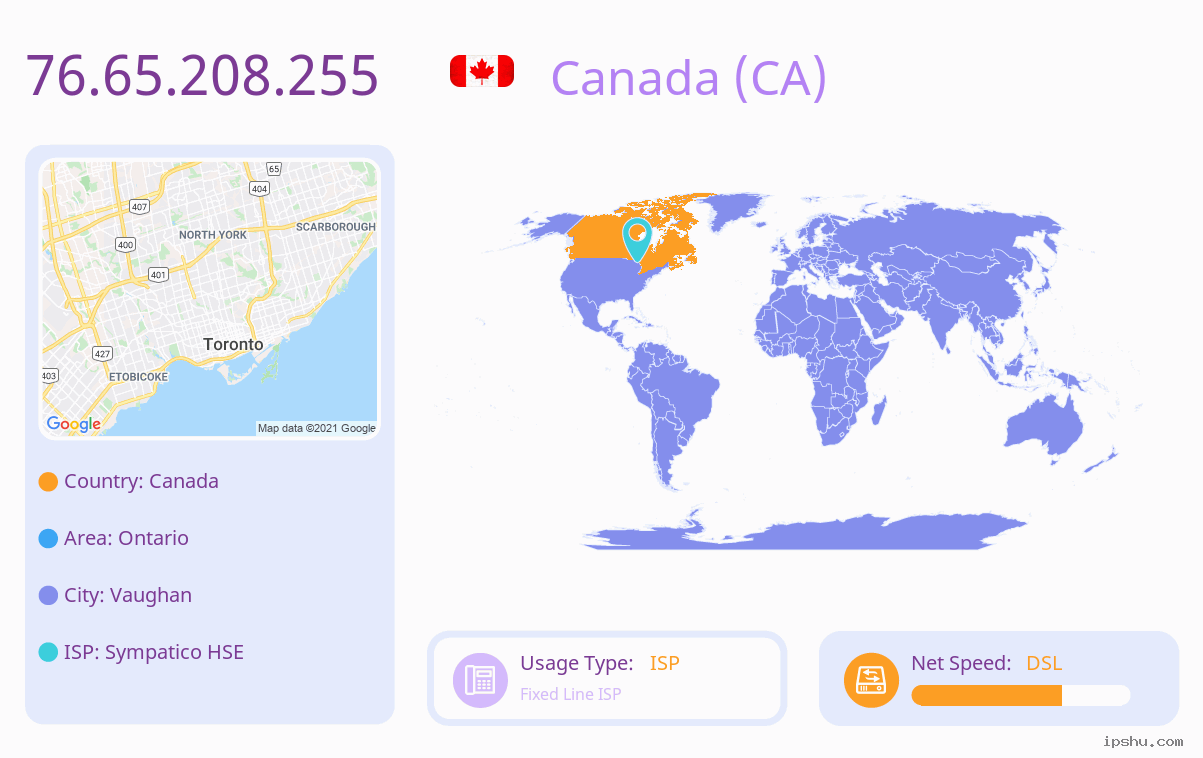Click the orange Country dot
This screenshot has height=758, width=1203.
click(x=48, y=482)
